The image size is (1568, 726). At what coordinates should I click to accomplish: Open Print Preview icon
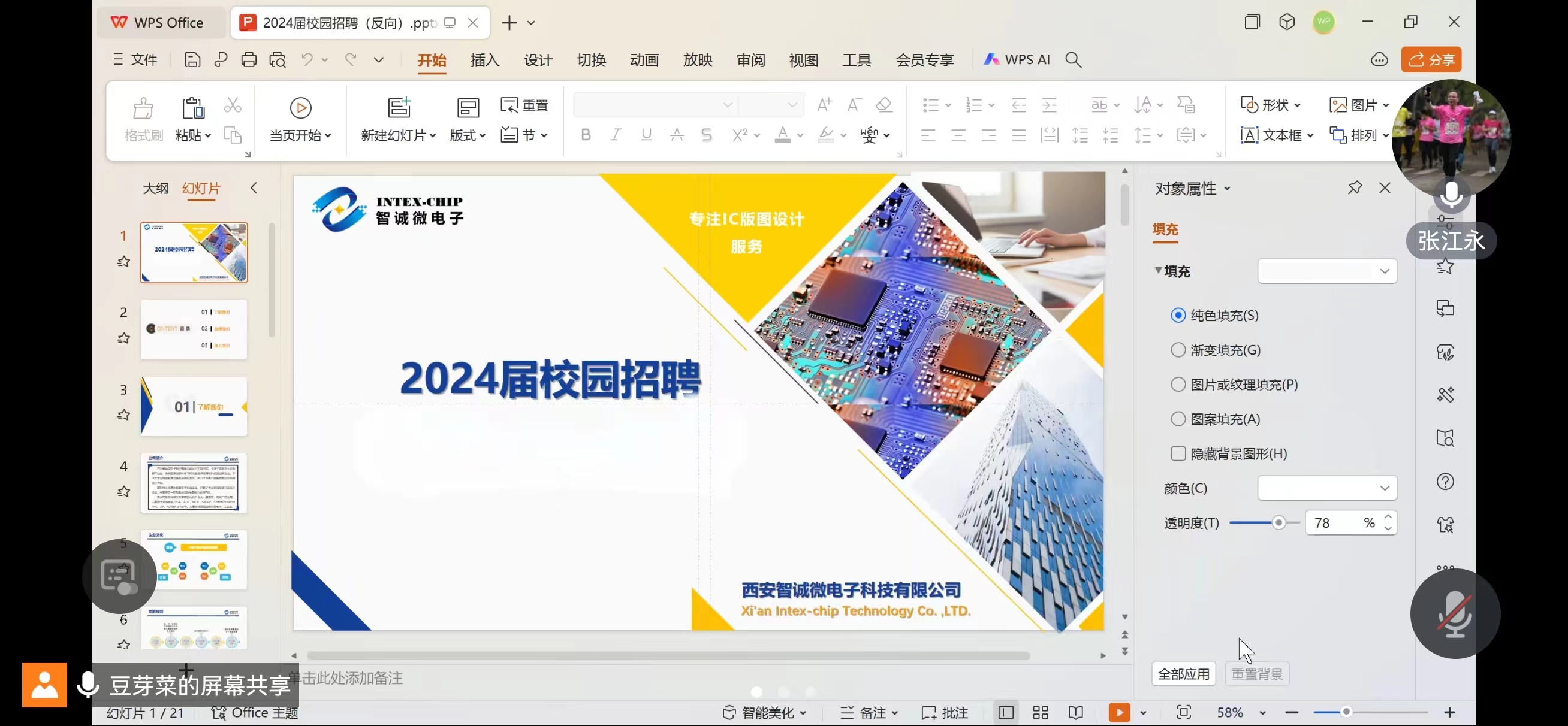click(x=278, y=60)
